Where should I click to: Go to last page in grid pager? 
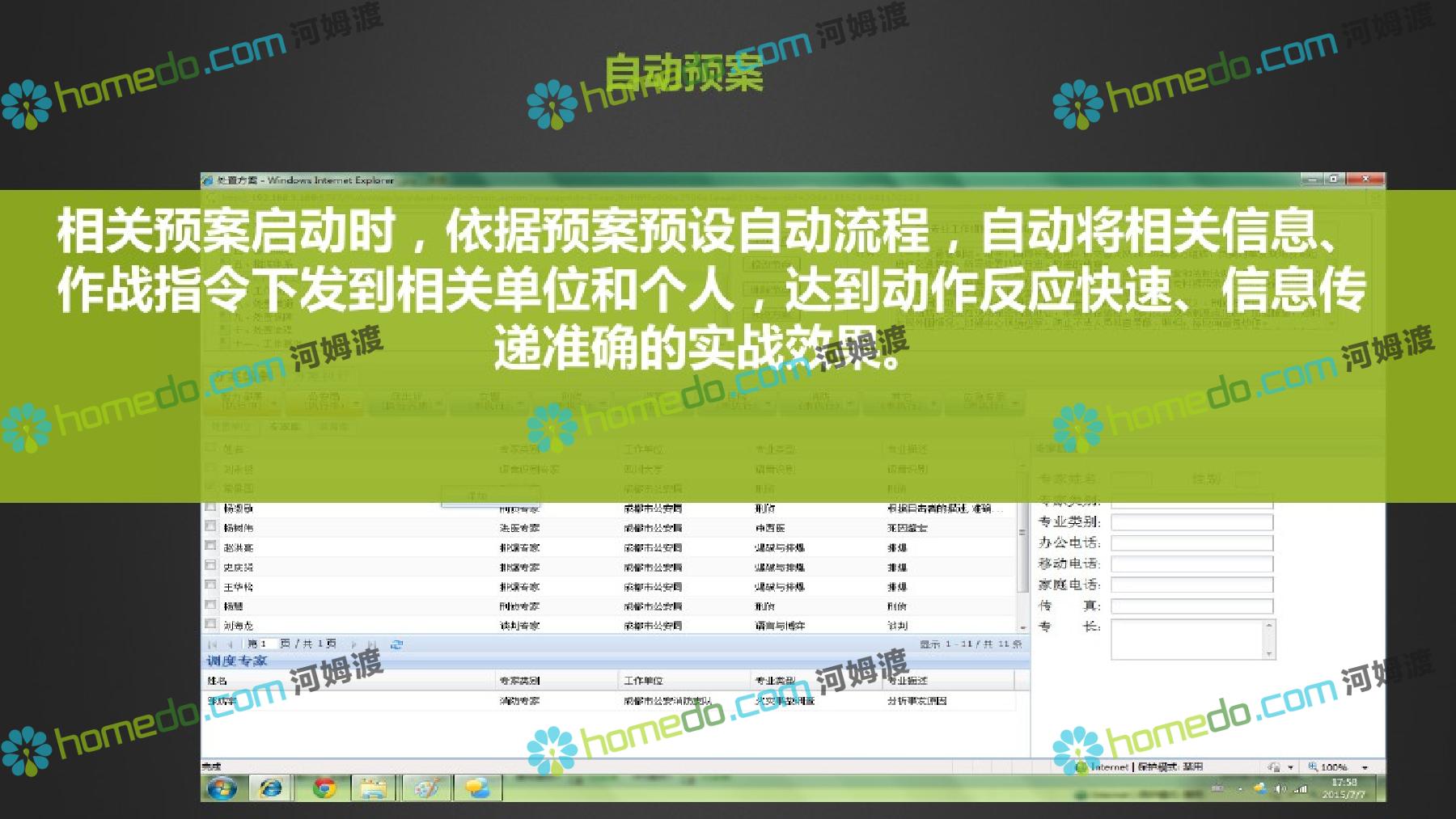(x=372, y=644)
